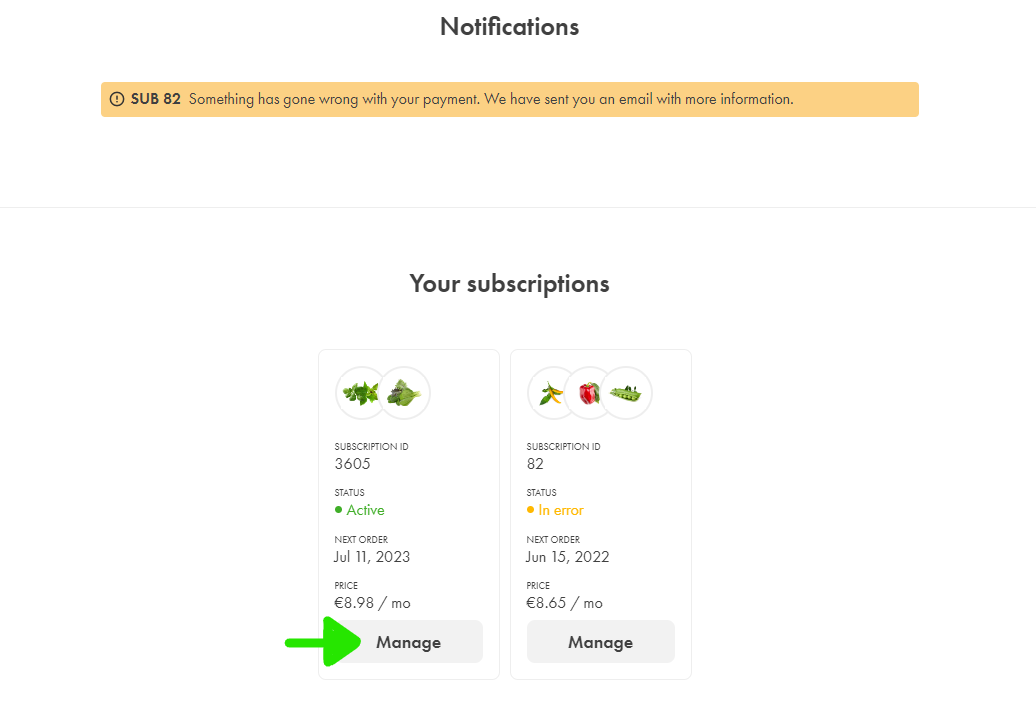The width and height of the screenshot is (1036, 724).
Task: Open Manage for subscription 3605
Action: pos(409,641)
